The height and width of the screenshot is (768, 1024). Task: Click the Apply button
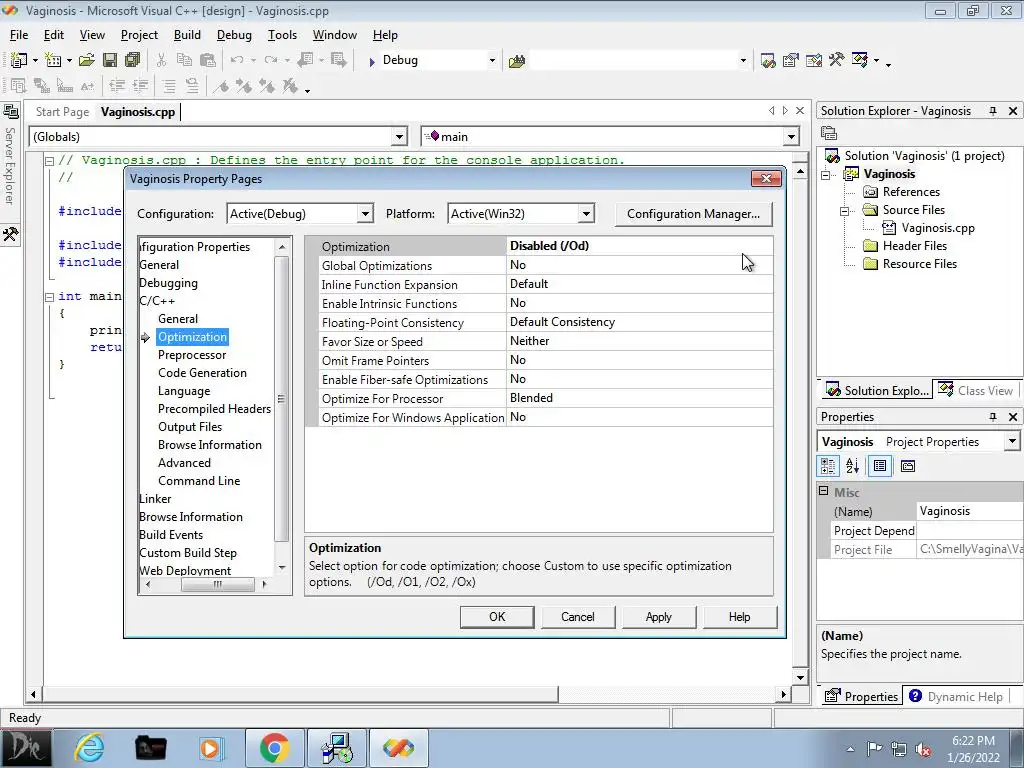tap(658, 617)
